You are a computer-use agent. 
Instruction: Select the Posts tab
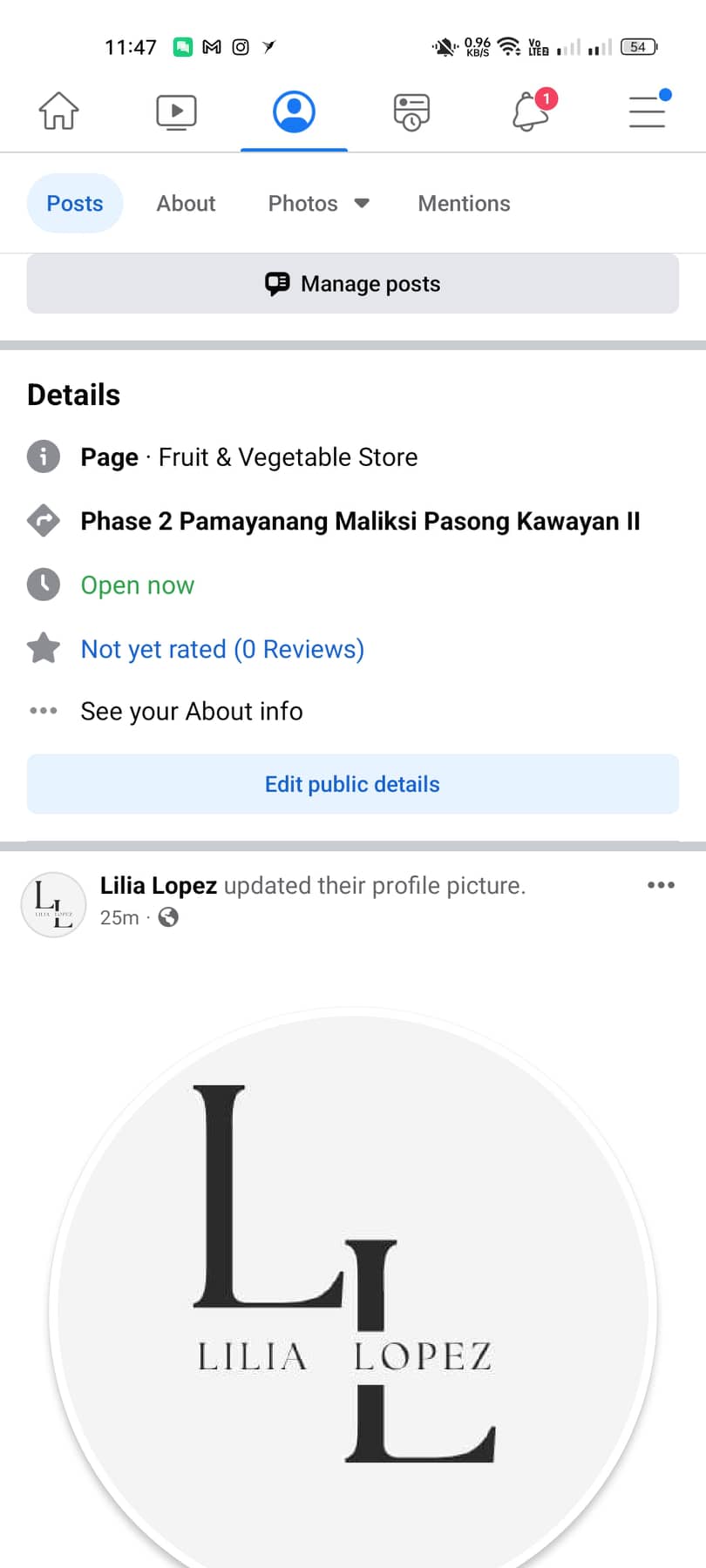pyautogui.click(x=75, y=204)
